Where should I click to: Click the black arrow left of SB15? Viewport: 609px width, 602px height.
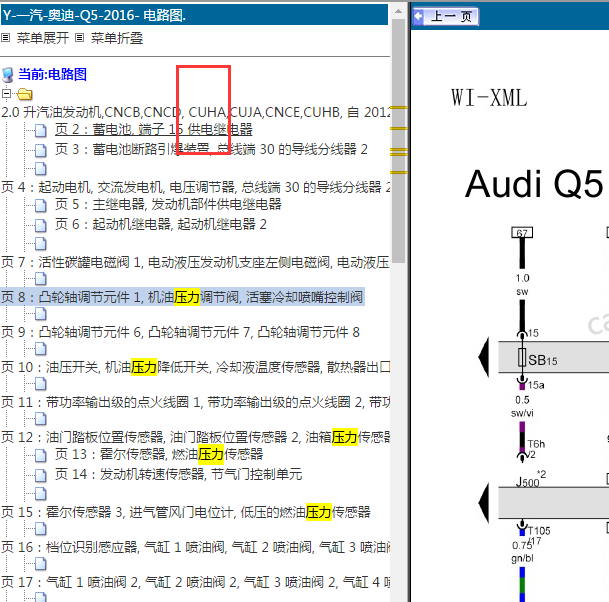[x=484, y=357]
